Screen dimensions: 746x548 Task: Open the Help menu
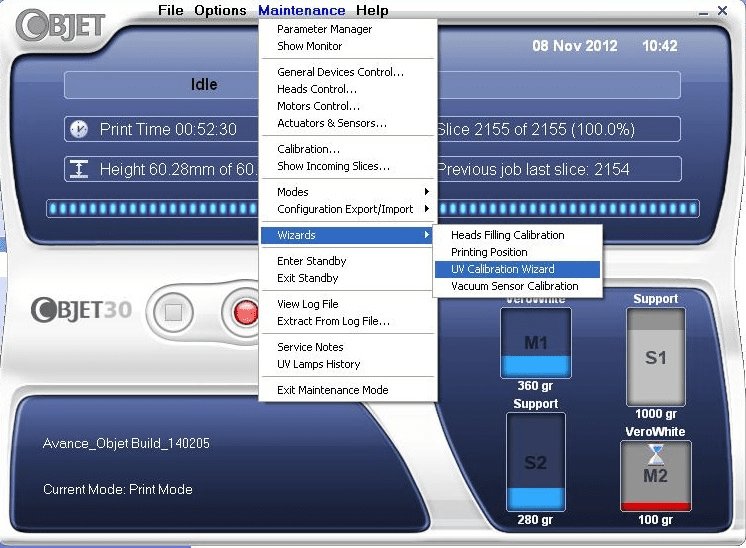tap(372, 10)
